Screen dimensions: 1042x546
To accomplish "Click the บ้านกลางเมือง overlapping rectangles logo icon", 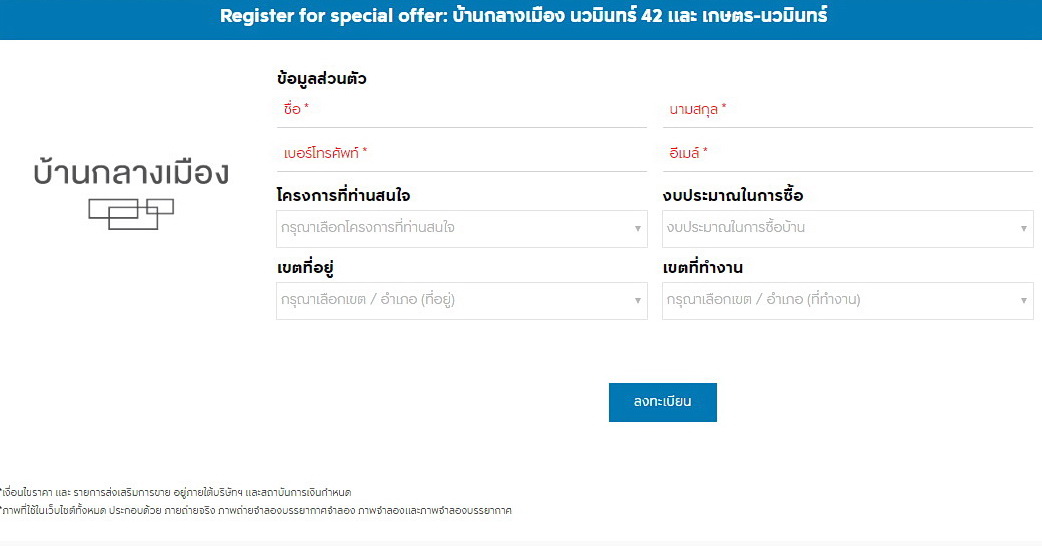I will 130,212.
